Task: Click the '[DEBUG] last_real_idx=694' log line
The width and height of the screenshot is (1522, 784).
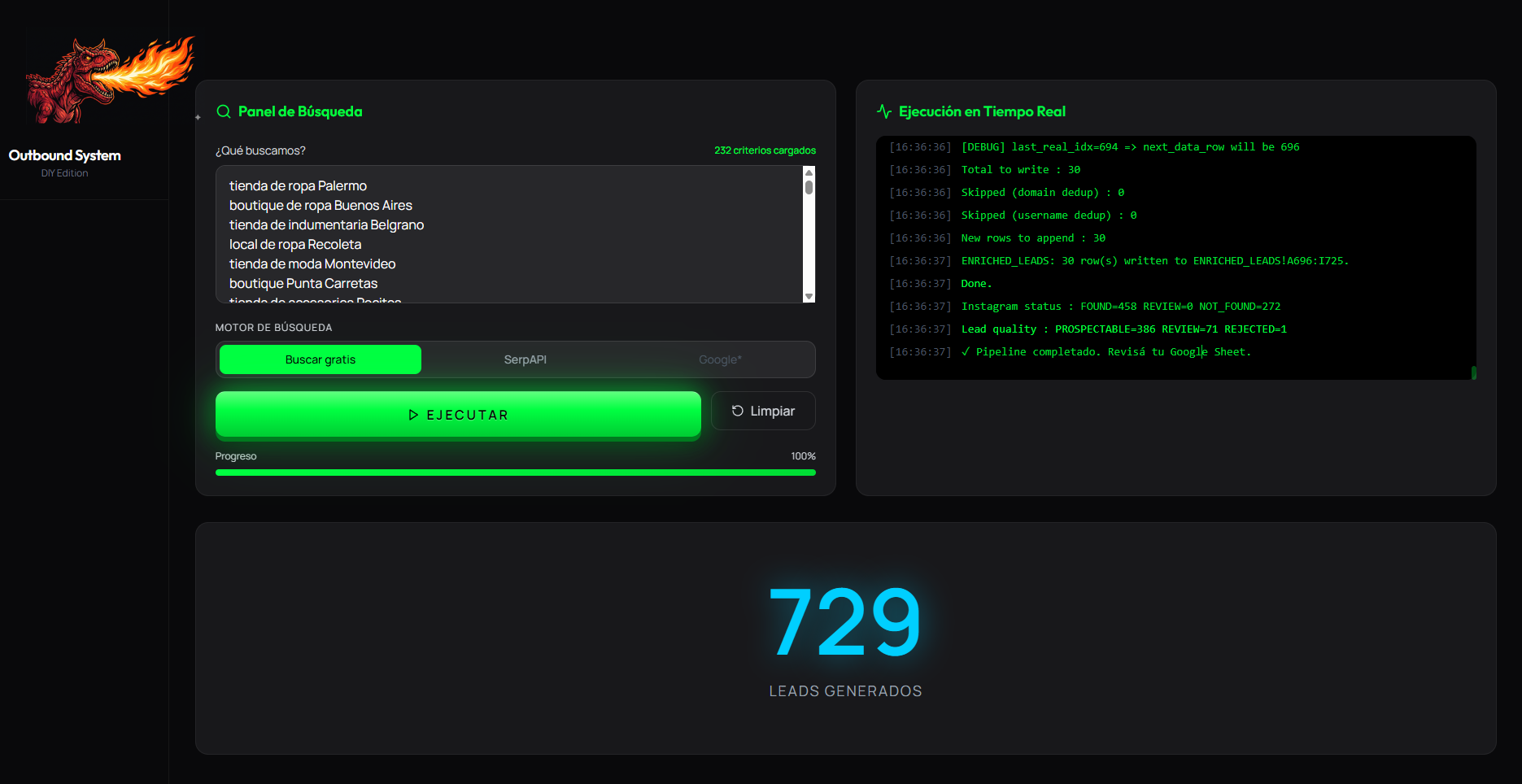Action: pyautogui.click(x=1130, y=147)
